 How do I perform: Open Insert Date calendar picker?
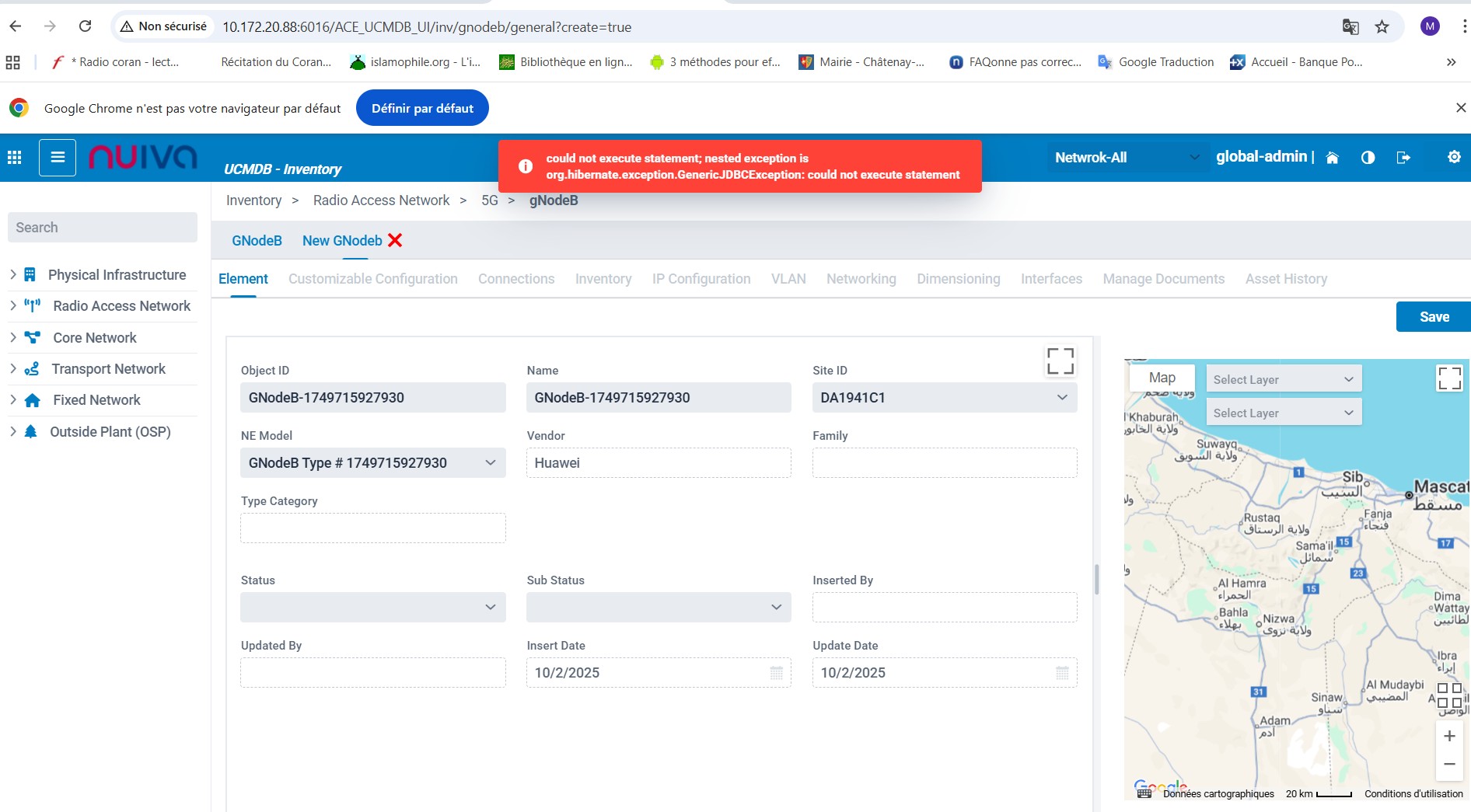pyautogui.click(x=776, y=673)
